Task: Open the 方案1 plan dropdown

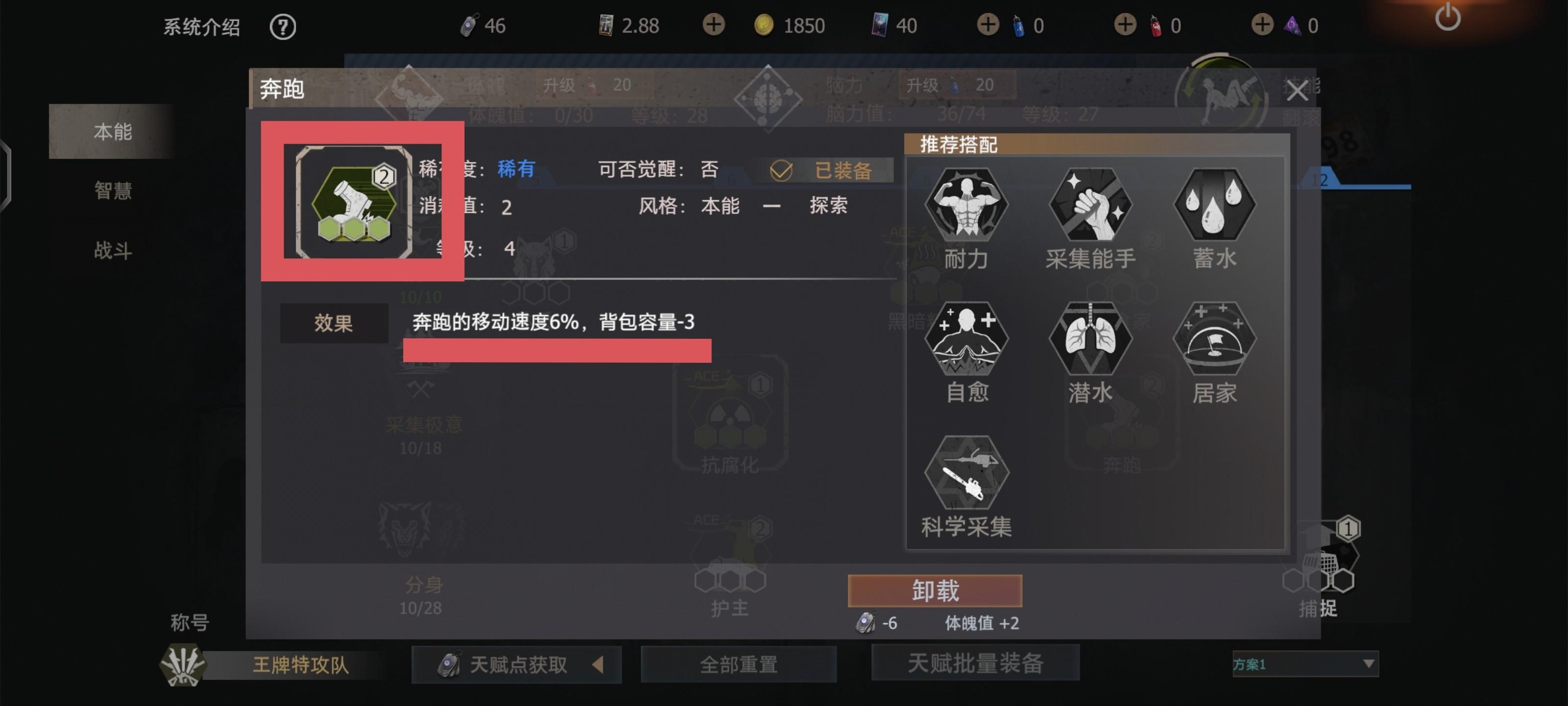Action: pos(1305,664)
